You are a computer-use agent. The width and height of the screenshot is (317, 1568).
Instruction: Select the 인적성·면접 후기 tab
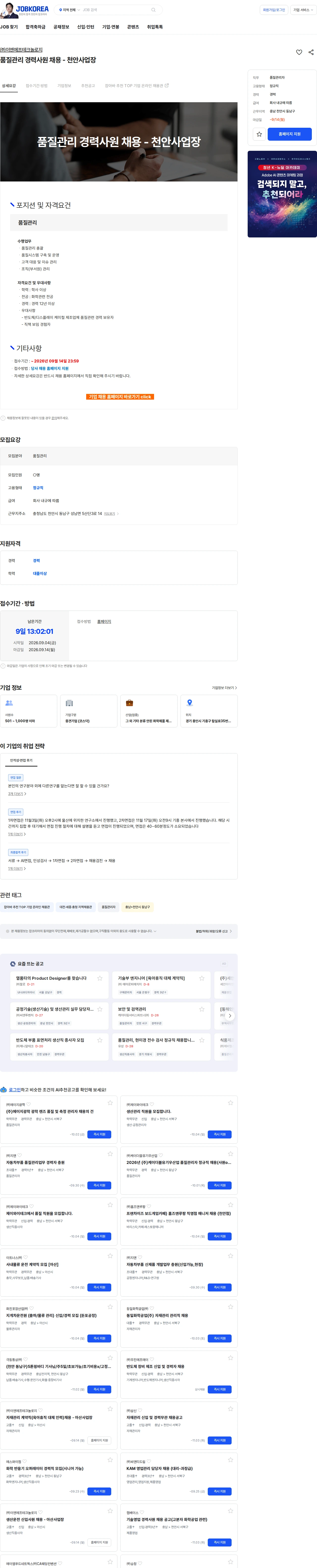(21, 760)
